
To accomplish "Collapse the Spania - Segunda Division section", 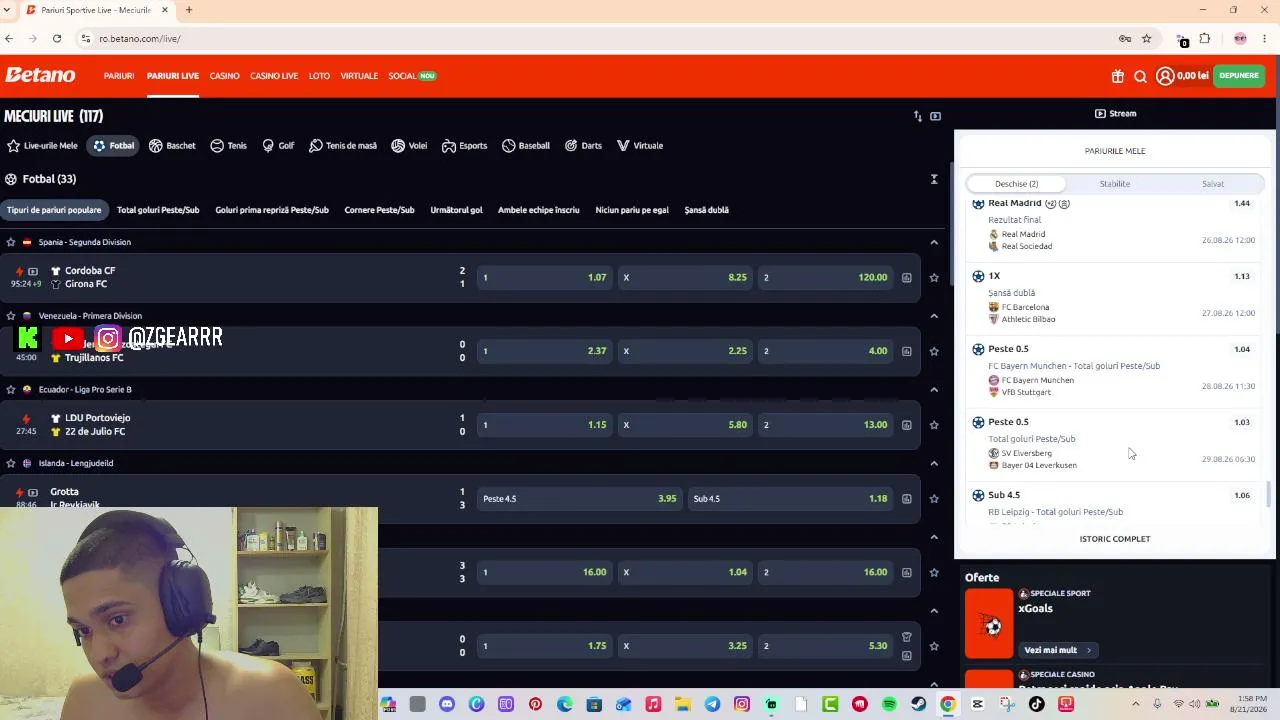I will 934,242.
